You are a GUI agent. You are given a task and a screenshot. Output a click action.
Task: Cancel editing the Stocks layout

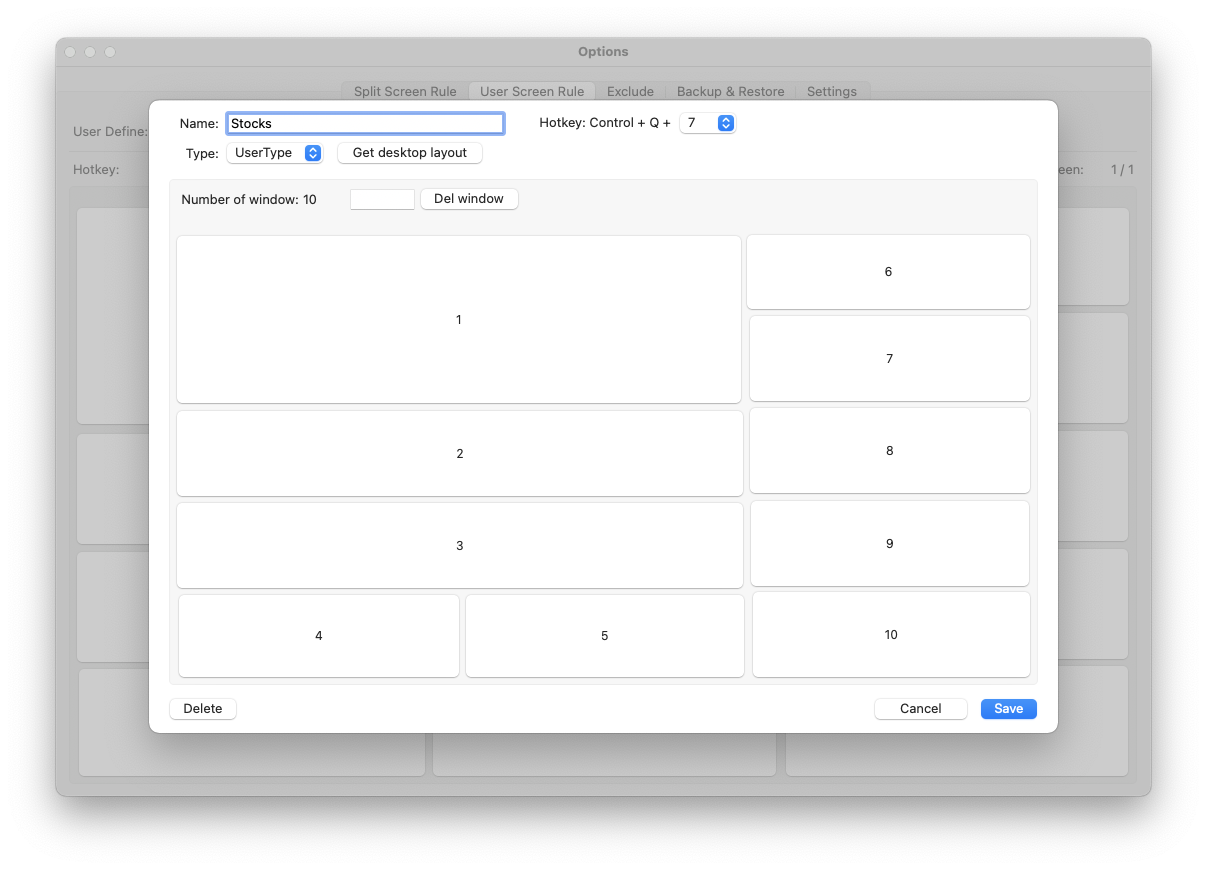[920, 708]
